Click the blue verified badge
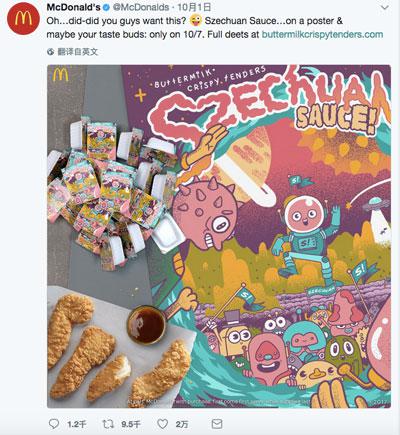The height and width of the screenshot is (435, 400). point(107,7)
